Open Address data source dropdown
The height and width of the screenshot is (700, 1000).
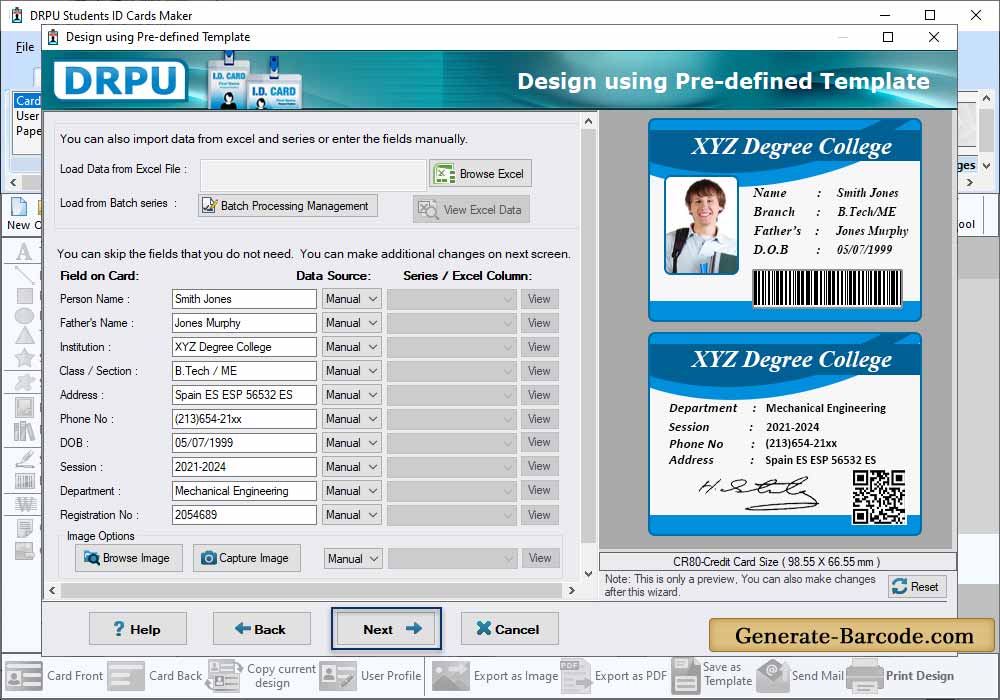click(351, 395)
